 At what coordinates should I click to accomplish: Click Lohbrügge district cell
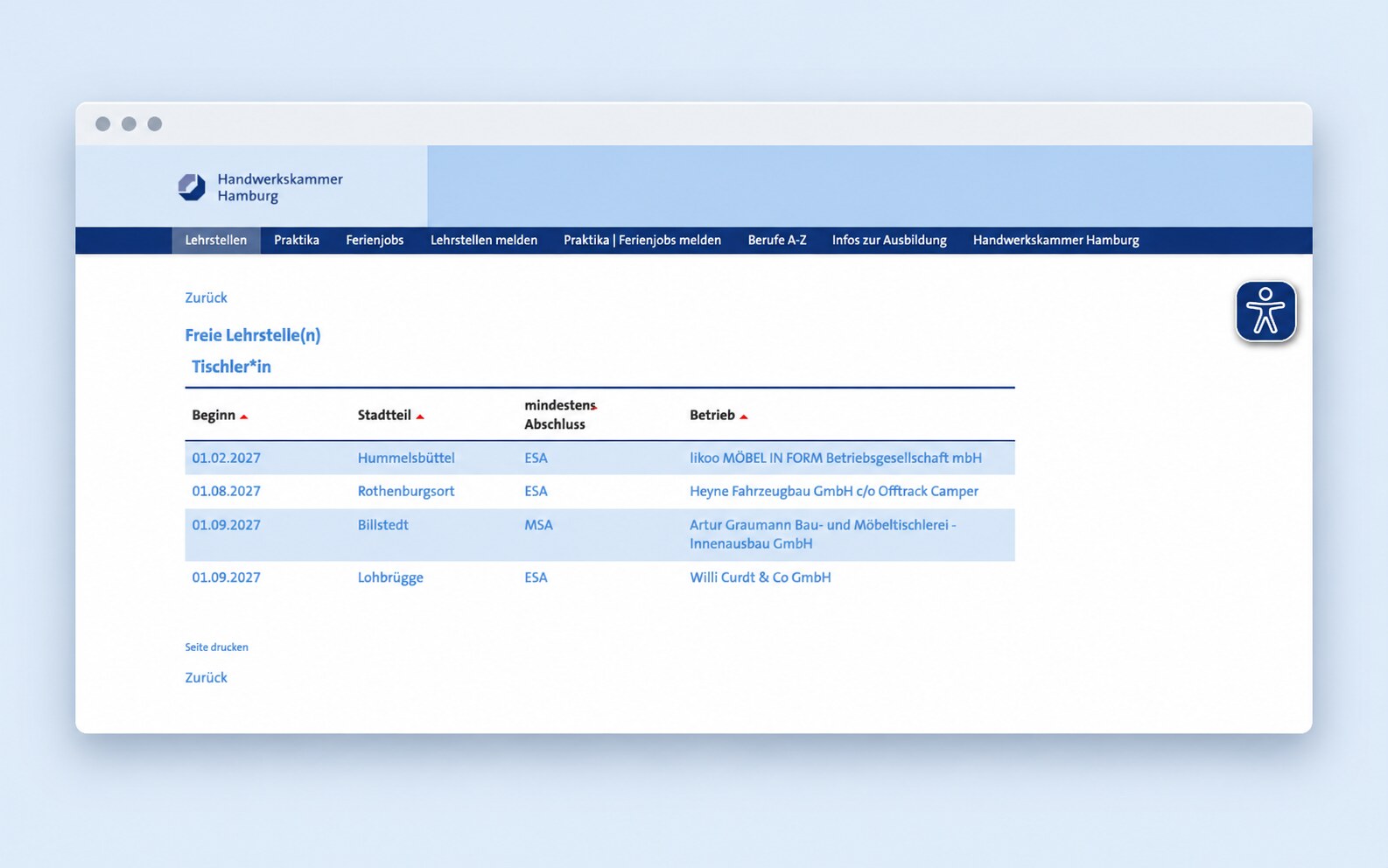(x=390, y=577)
